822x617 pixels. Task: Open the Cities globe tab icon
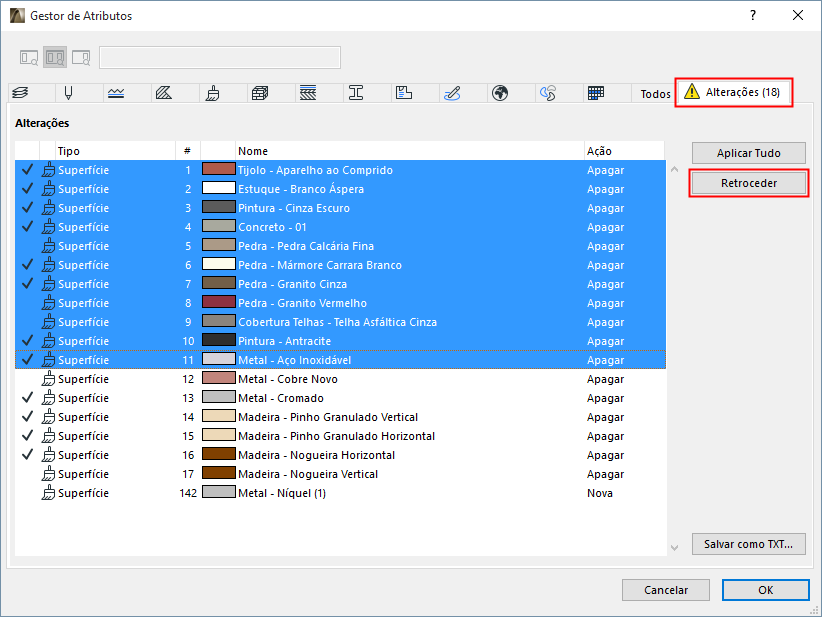click(500, 93)
